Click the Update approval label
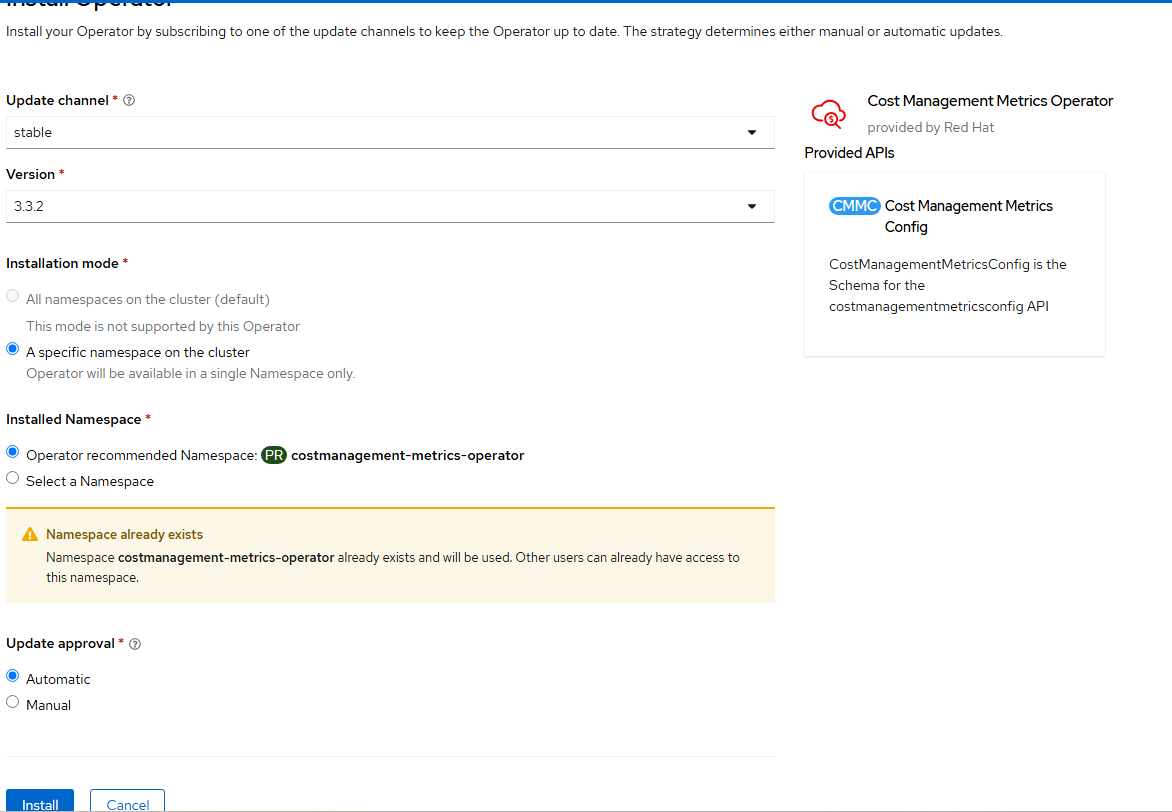 coord(61,644)
